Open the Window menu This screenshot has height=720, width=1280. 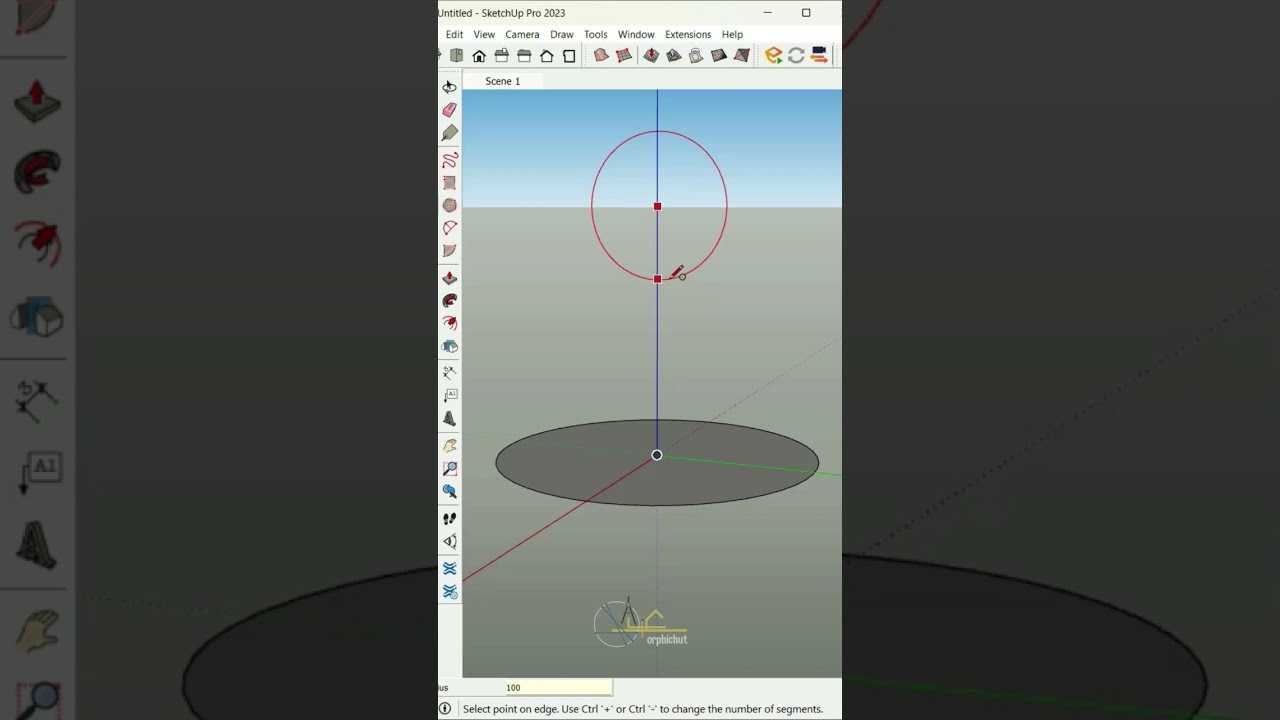(x=636, y=34)
